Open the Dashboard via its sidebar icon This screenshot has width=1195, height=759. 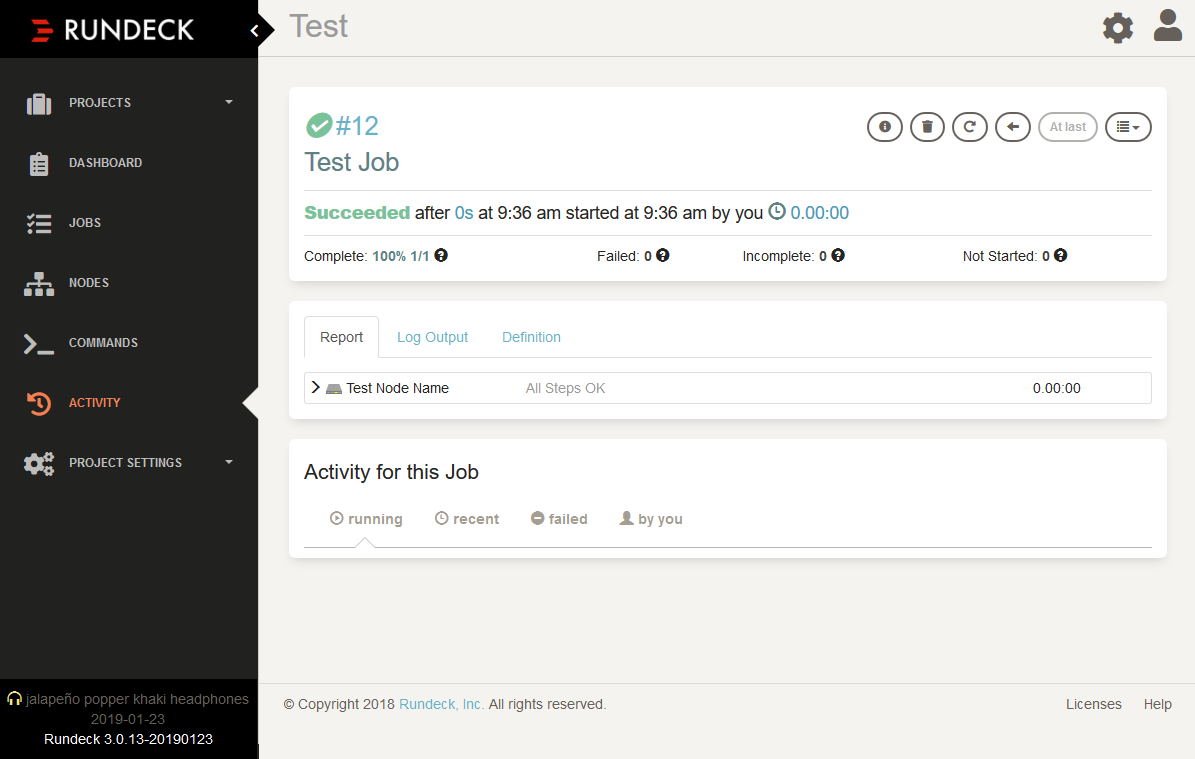(x=38, y=162)
